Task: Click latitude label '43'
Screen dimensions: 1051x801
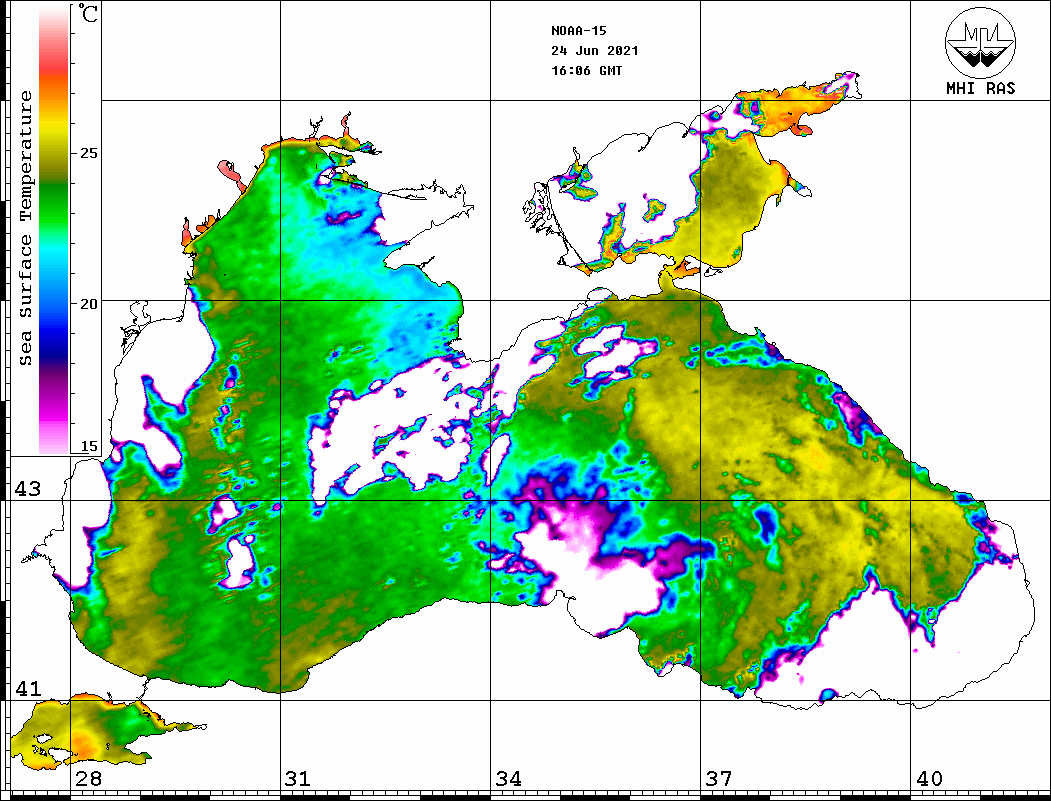Action: coord(27,489)
